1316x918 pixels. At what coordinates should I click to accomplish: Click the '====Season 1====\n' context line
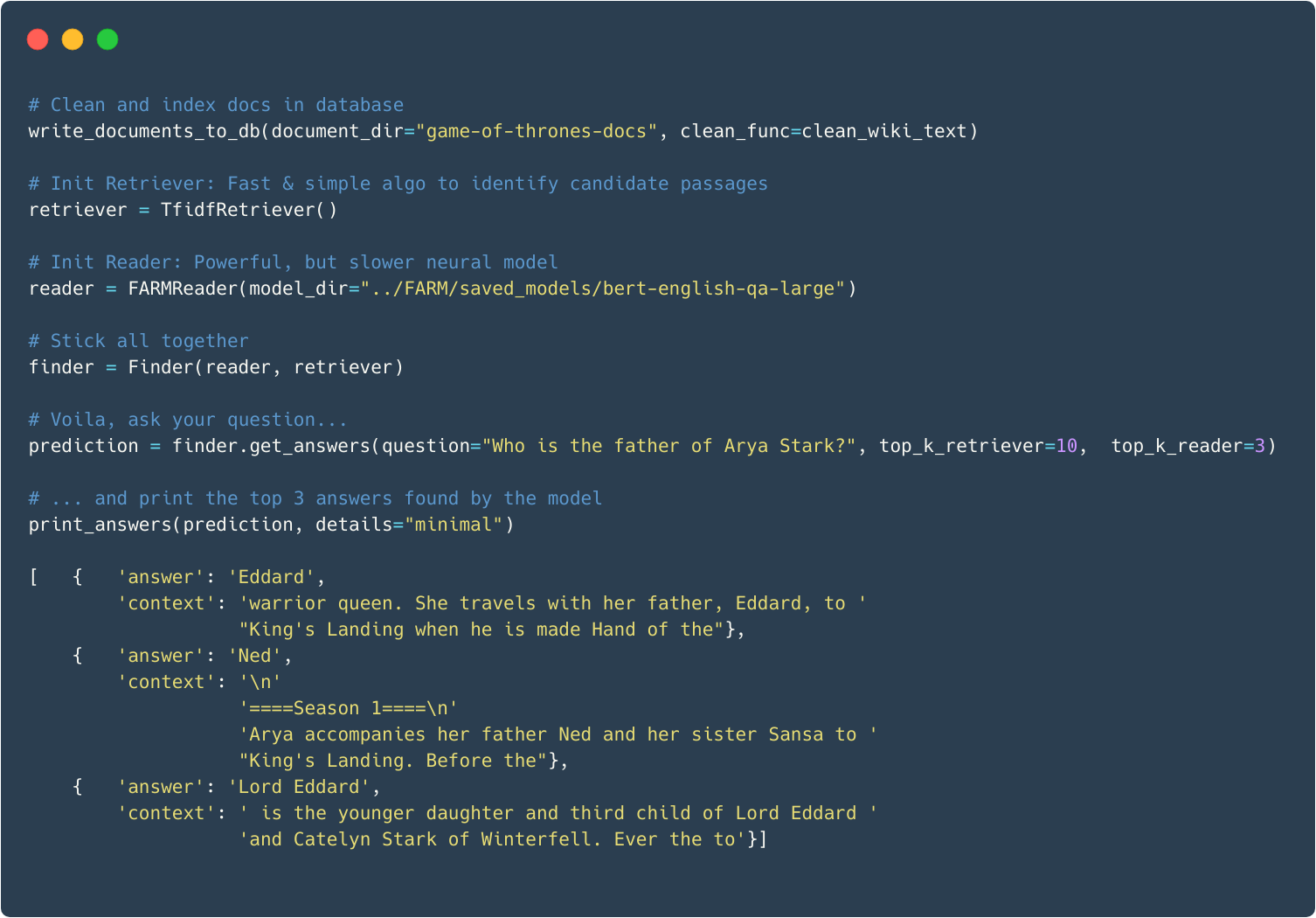pyautogui.click(x=348, y=708)
